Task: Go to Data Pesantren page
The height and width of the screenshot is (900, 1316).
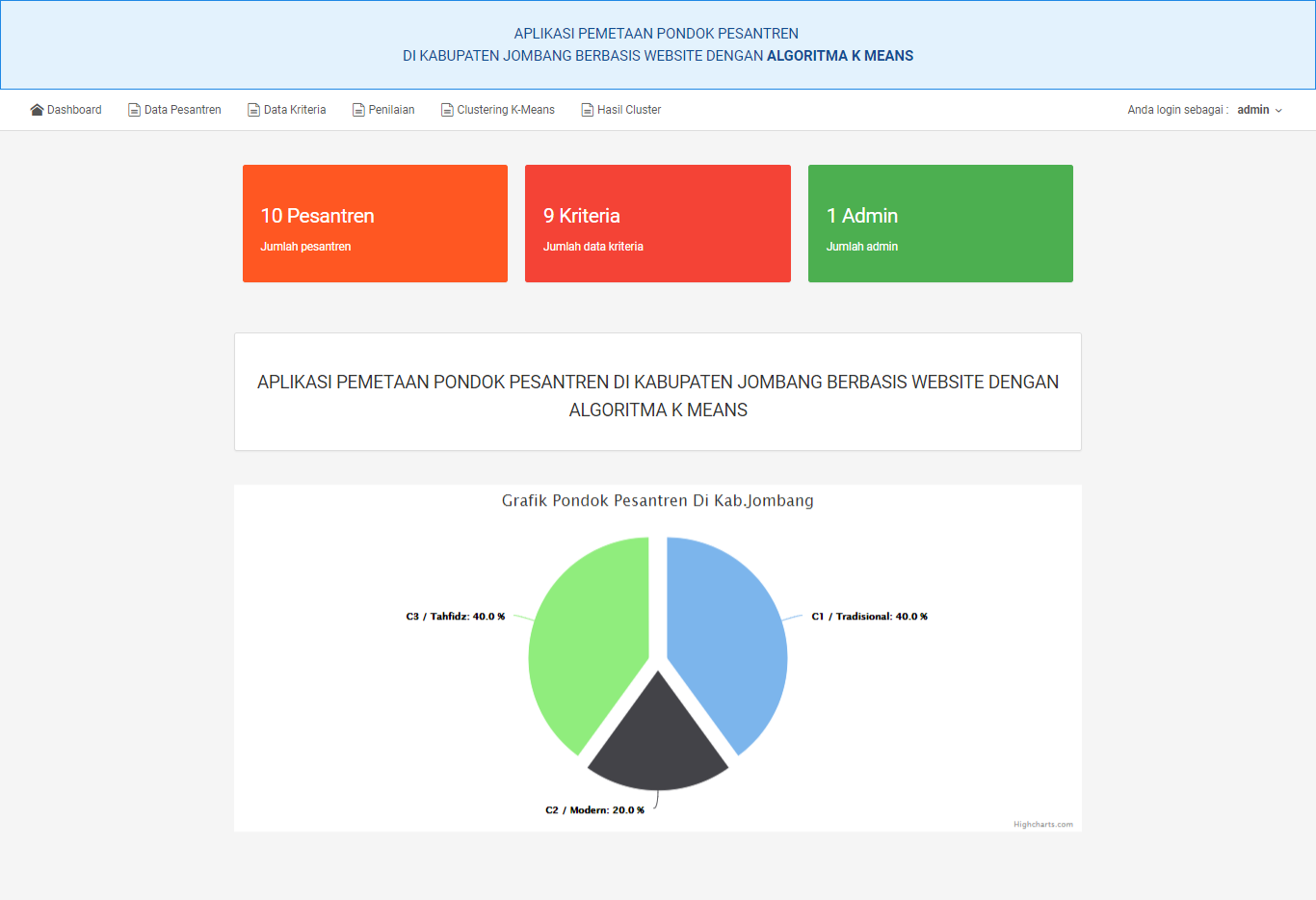Action: pos(174,110)
